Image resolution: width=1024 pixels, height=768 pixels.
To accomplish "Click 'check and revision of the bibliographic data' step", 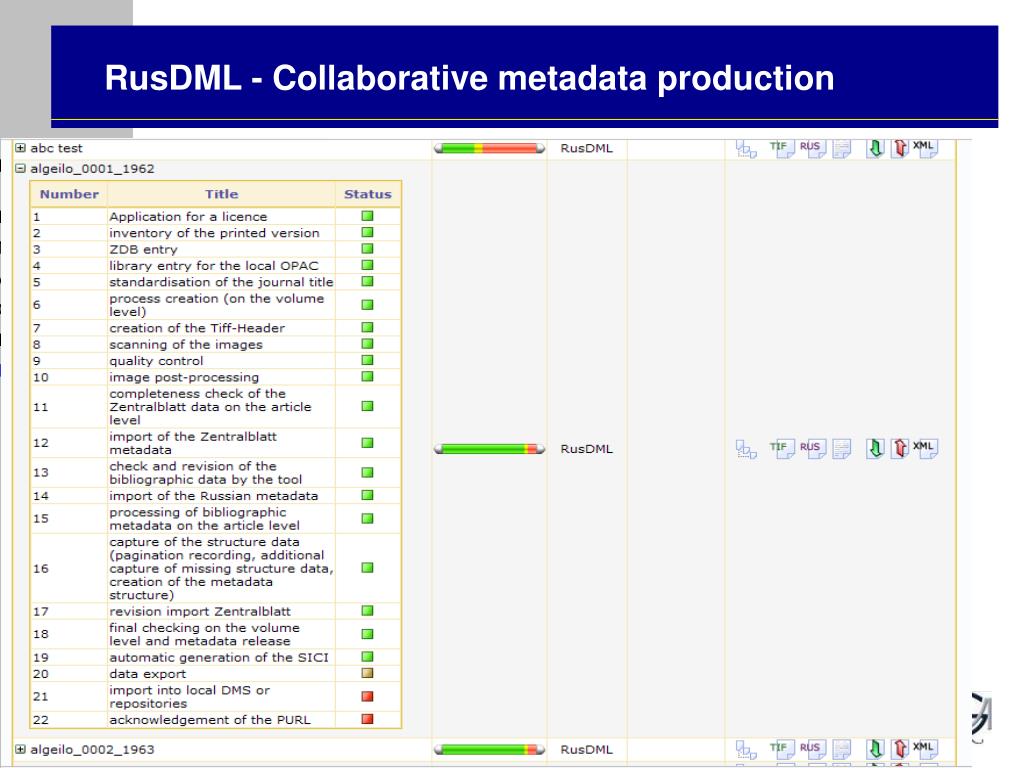I will [206, 473].
